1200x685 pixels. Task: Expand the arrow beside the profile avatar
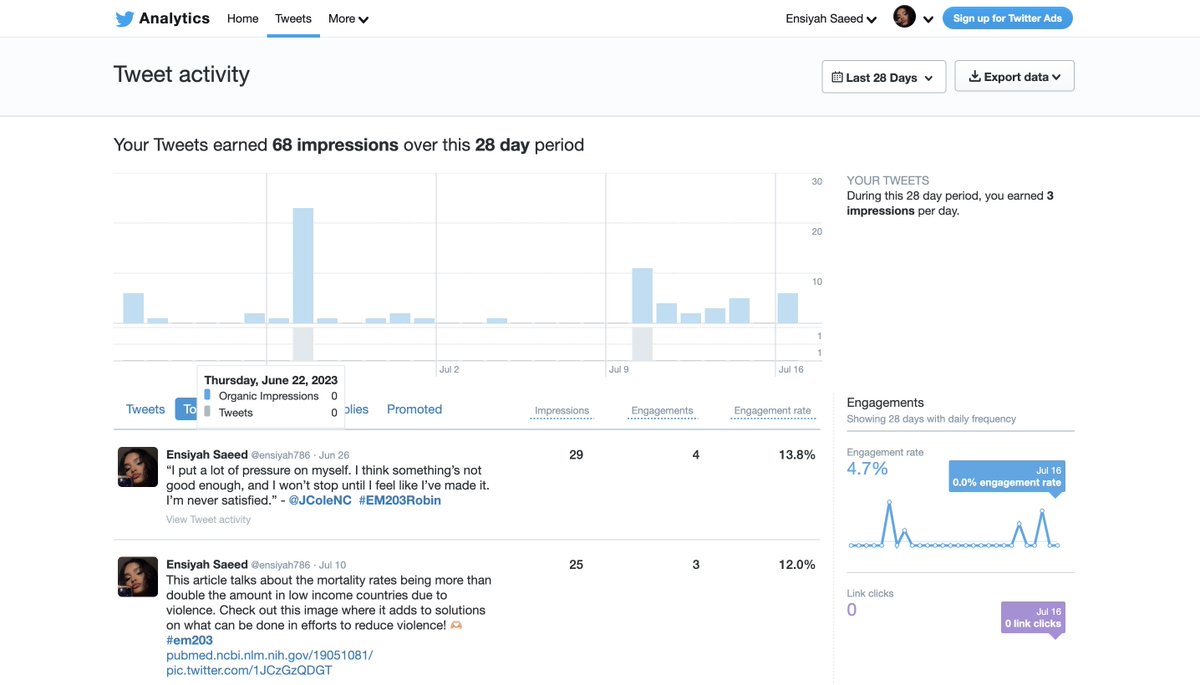pyautogui.click(x=928, y=19)
